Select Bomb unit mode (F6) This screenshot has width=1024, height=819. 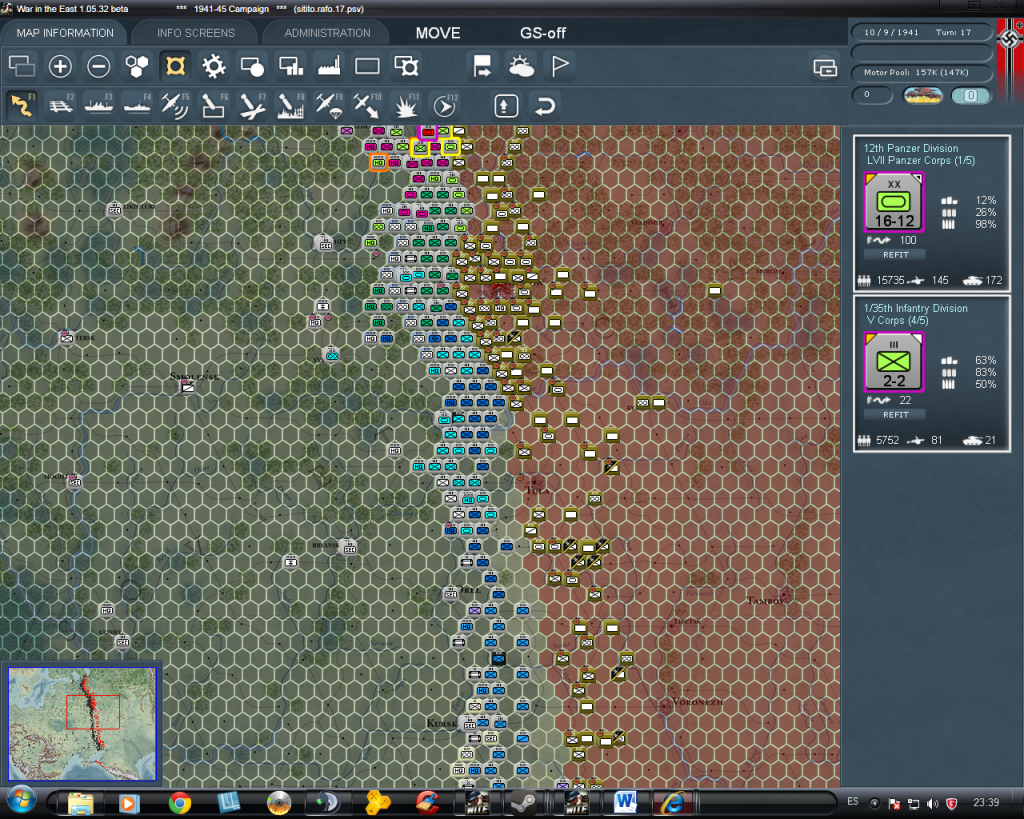214,105
